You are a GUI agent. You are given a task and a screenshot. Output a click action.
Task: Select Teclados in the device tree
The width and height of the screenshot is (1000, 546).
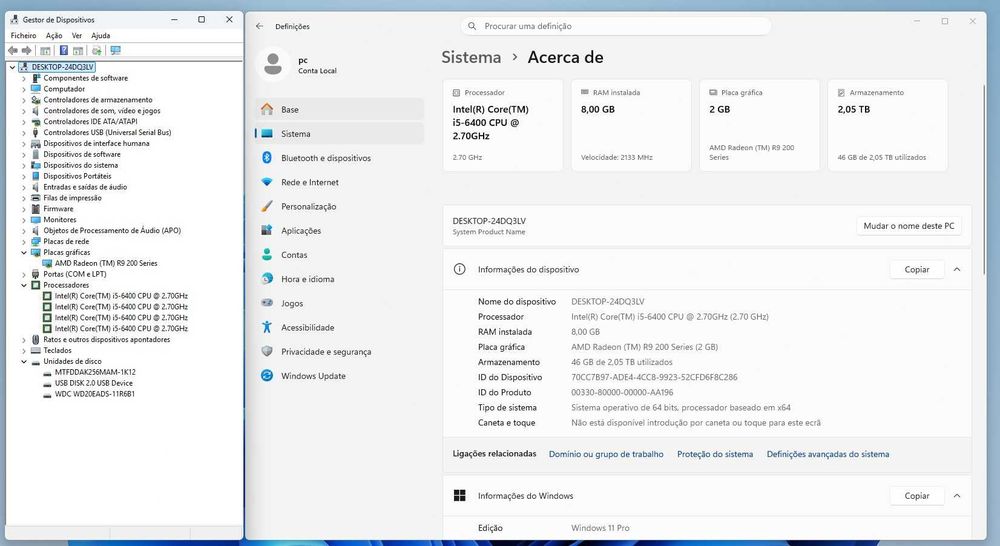57,351
